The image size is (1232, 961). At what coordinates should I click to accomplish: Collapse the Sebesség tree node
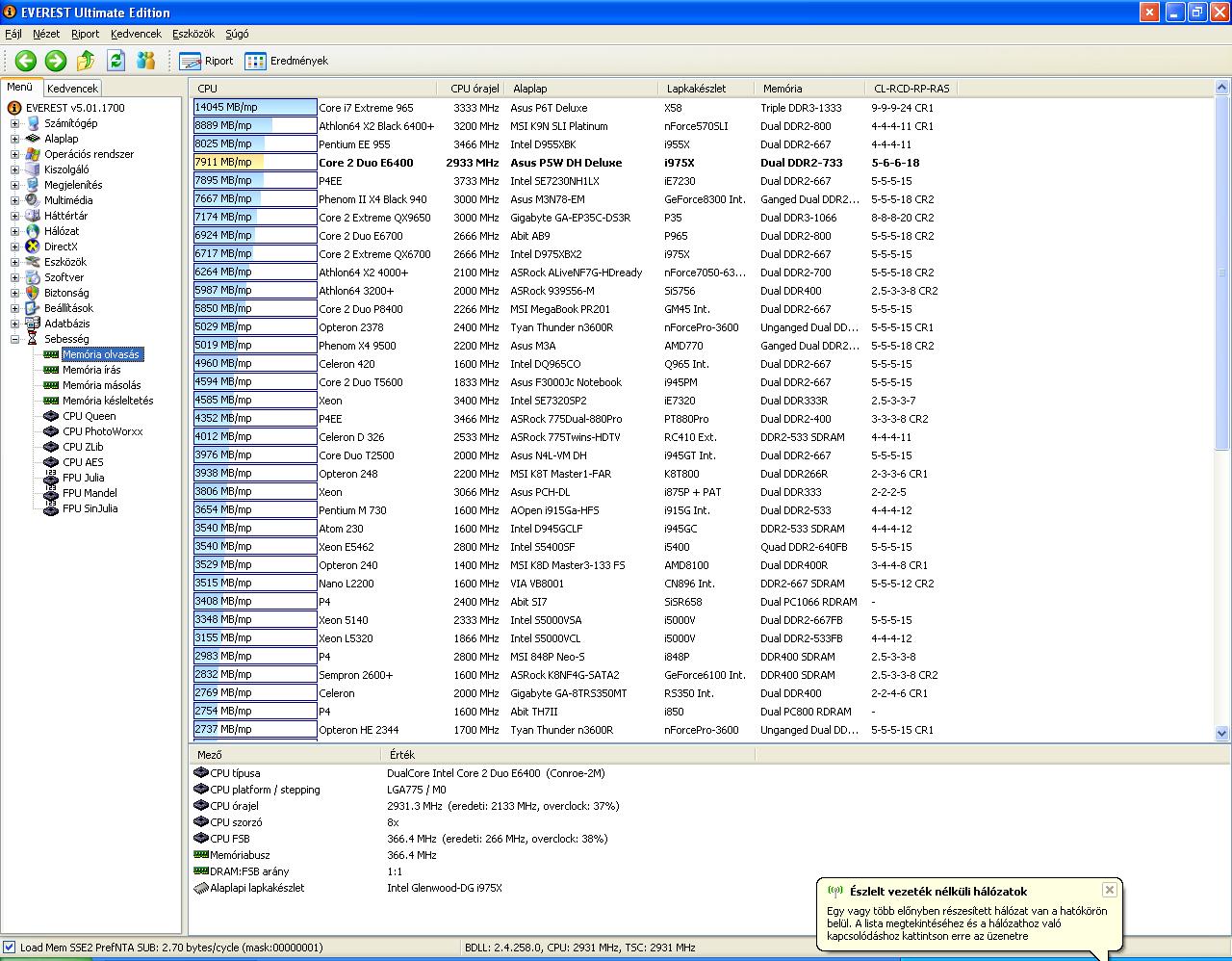click(14, 339)
